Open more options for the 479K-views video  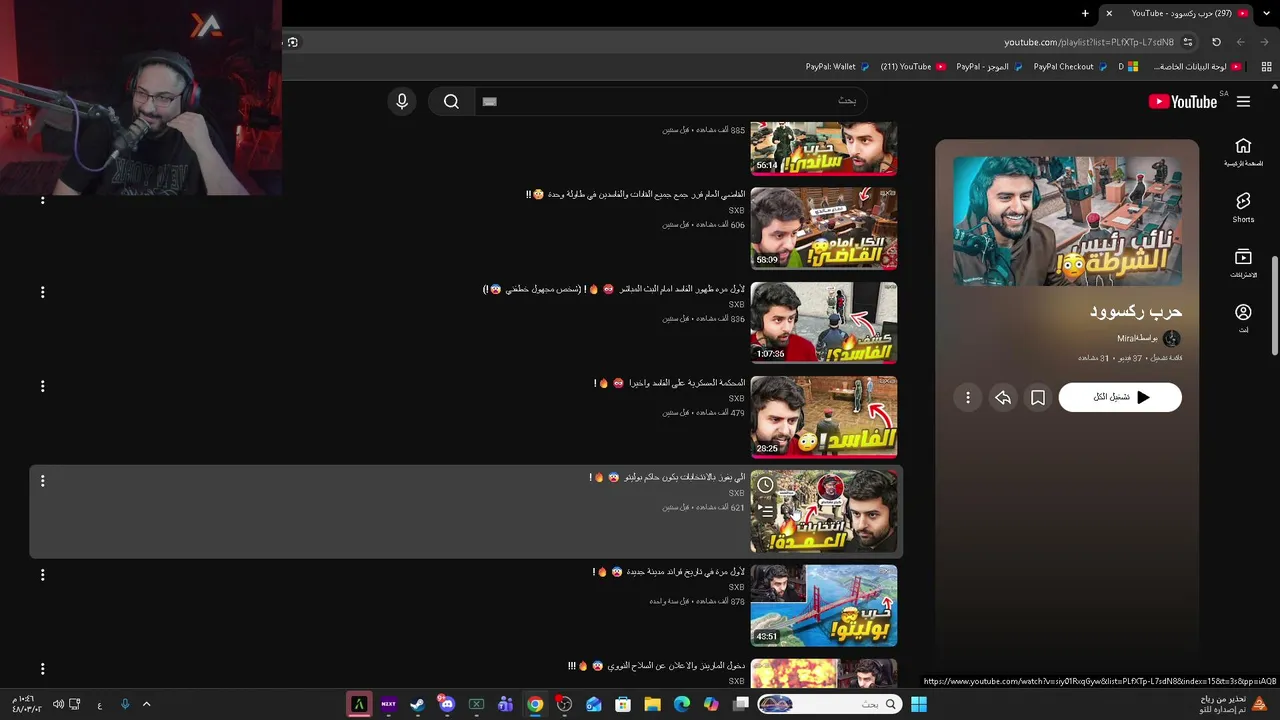point(42,386)
